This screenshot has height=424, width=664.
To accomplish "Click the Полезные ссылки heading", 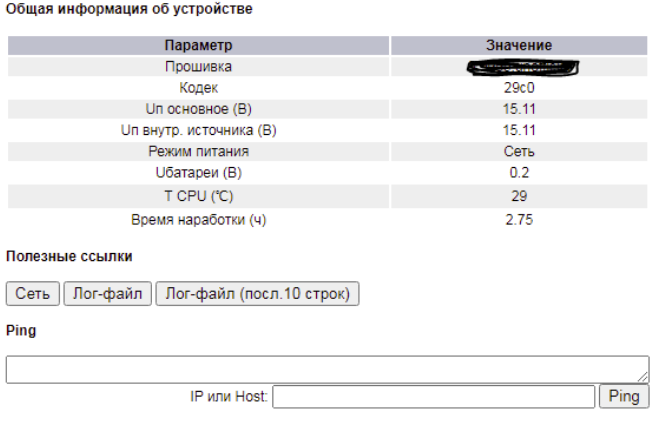I will tap(69, 256).
